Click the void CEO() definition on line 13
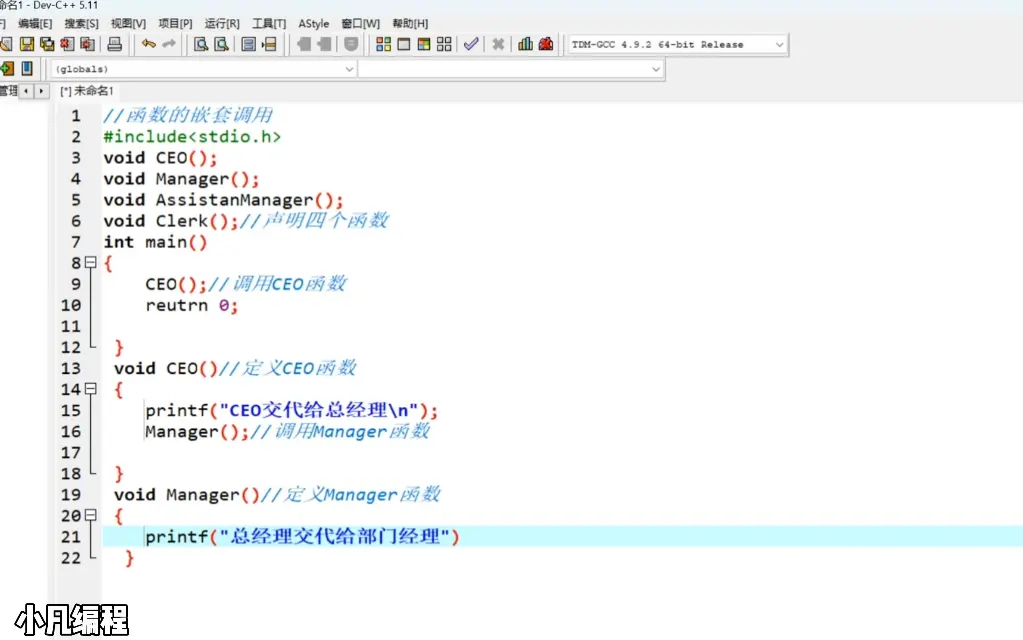The height and width of the screenshot is (640, 1023). tap(166, 368)
